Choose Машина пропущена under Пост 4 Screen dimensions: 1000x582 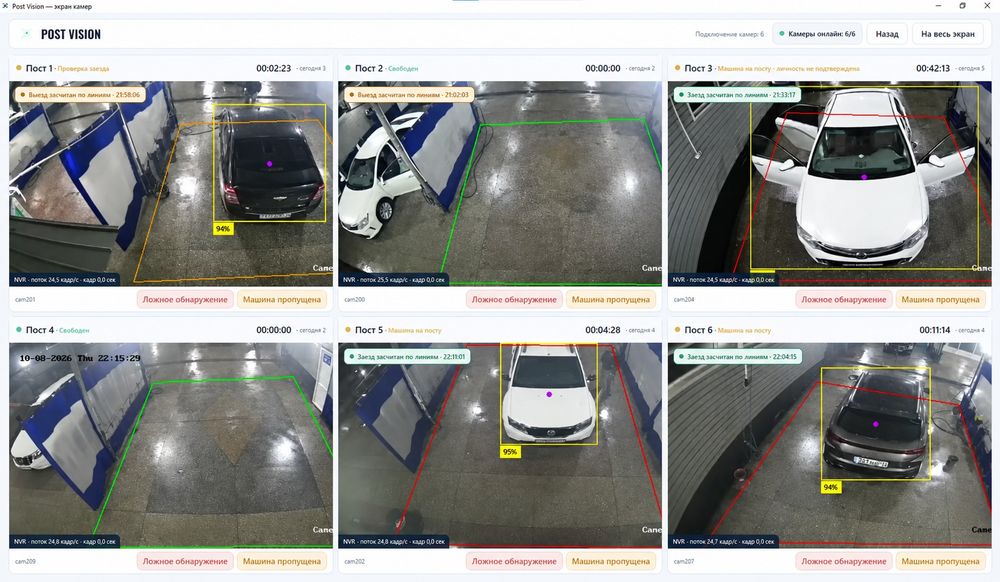(x=282, y=562)
